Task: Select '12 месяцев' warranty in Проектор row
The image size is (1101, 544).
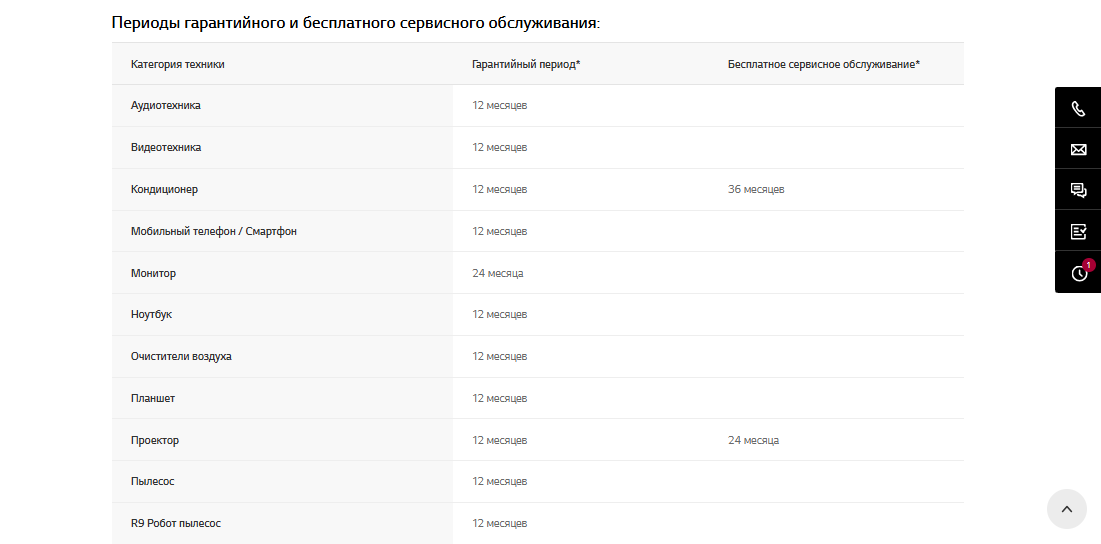Action: (499, 440)
